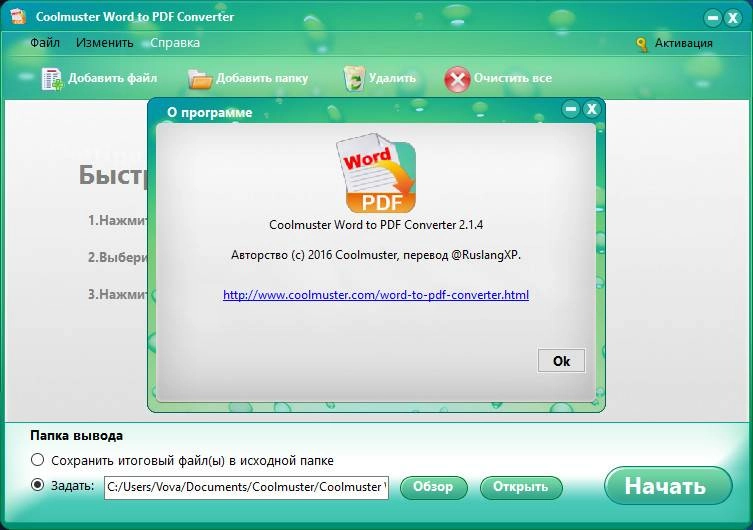Viewport: 753px width, 530px height.
Task: Click the Удалить toolbar label
Action: tap(392, 78)
